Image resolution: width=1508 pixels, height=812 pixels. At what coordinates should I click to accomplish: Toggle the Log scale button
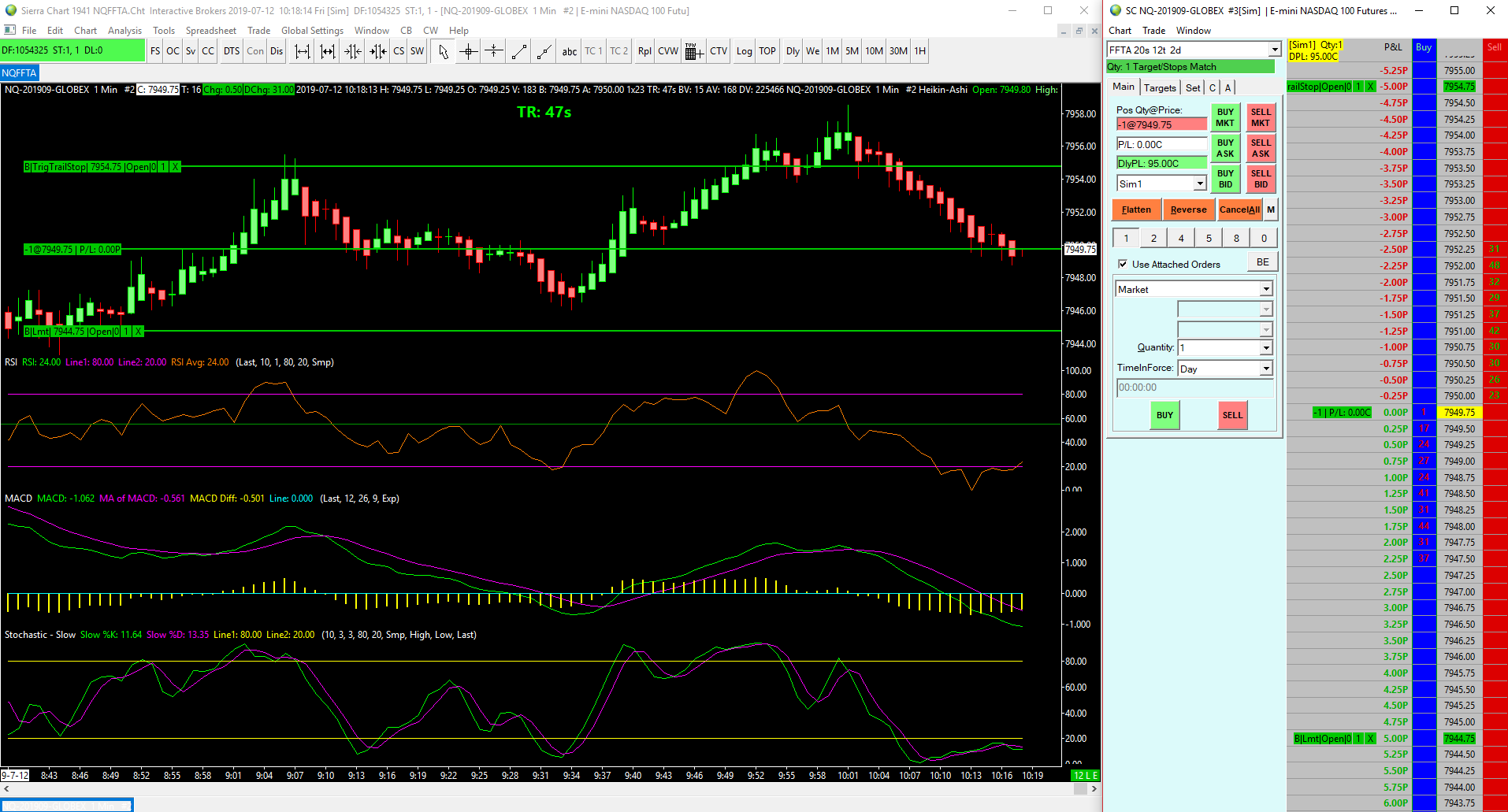pyautogui.click(x=744, y=51)
